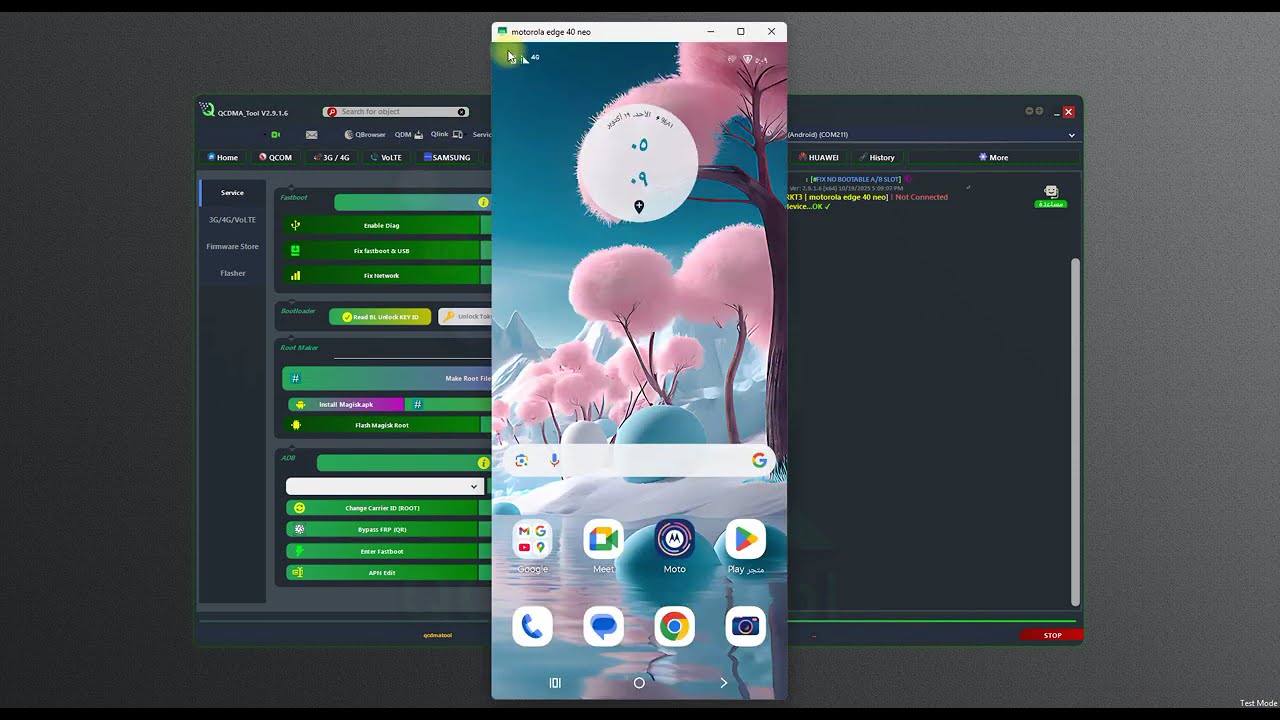Open Chrome browser on the phone

point(674,627)
